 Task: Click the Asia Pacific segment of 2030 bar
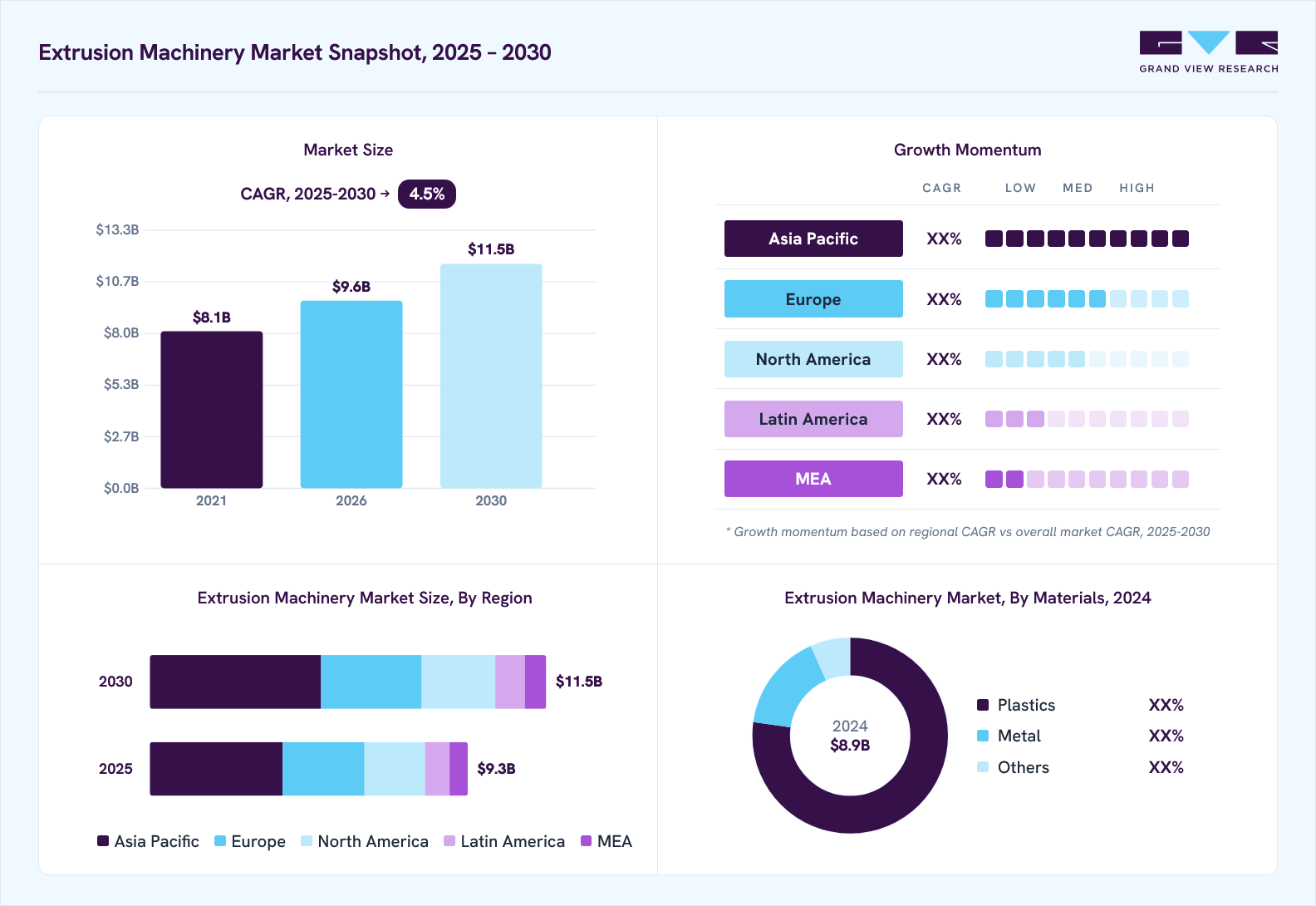tap(235, 682)
